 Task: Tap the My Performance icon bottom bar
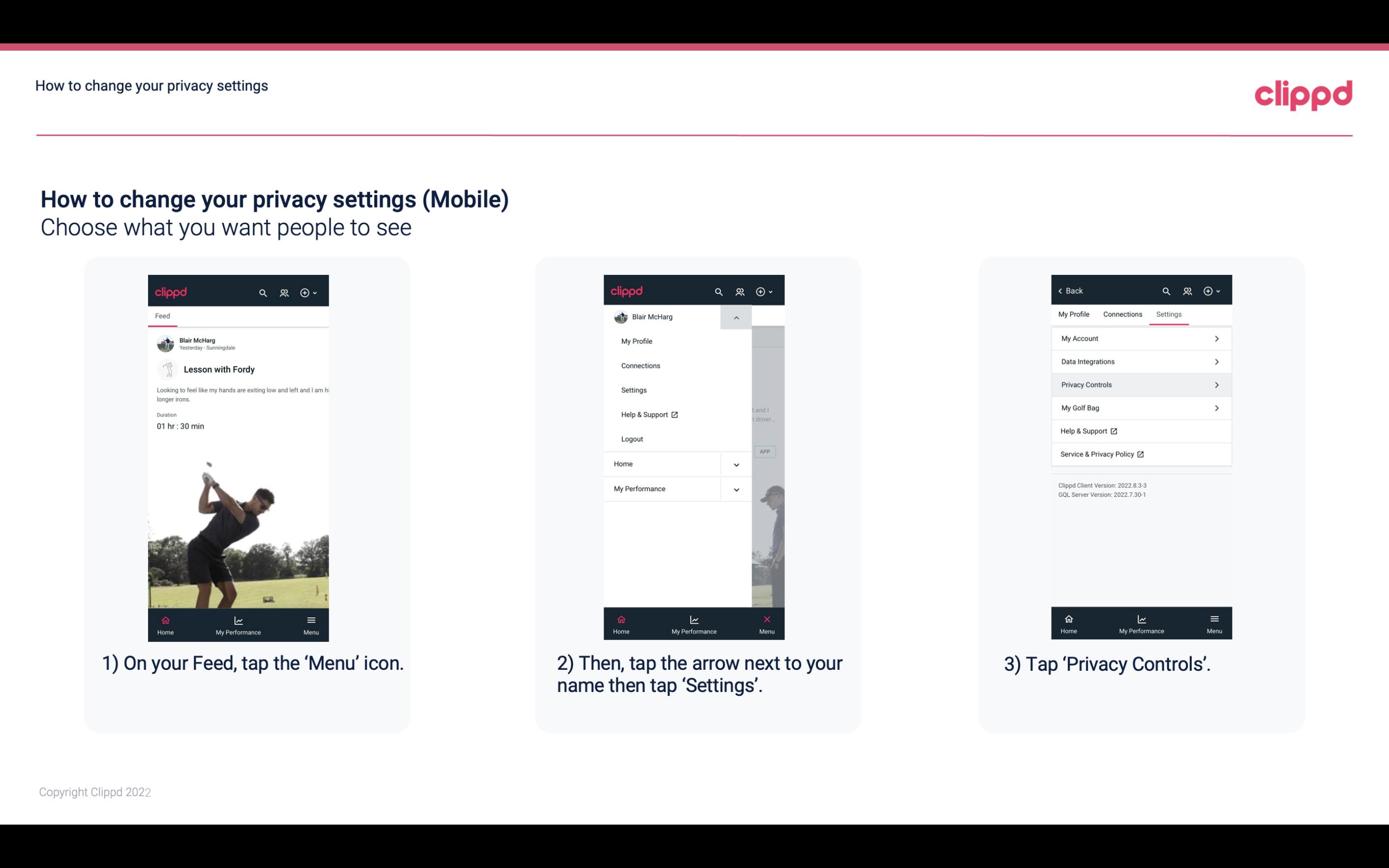click(x=238, y=622)
